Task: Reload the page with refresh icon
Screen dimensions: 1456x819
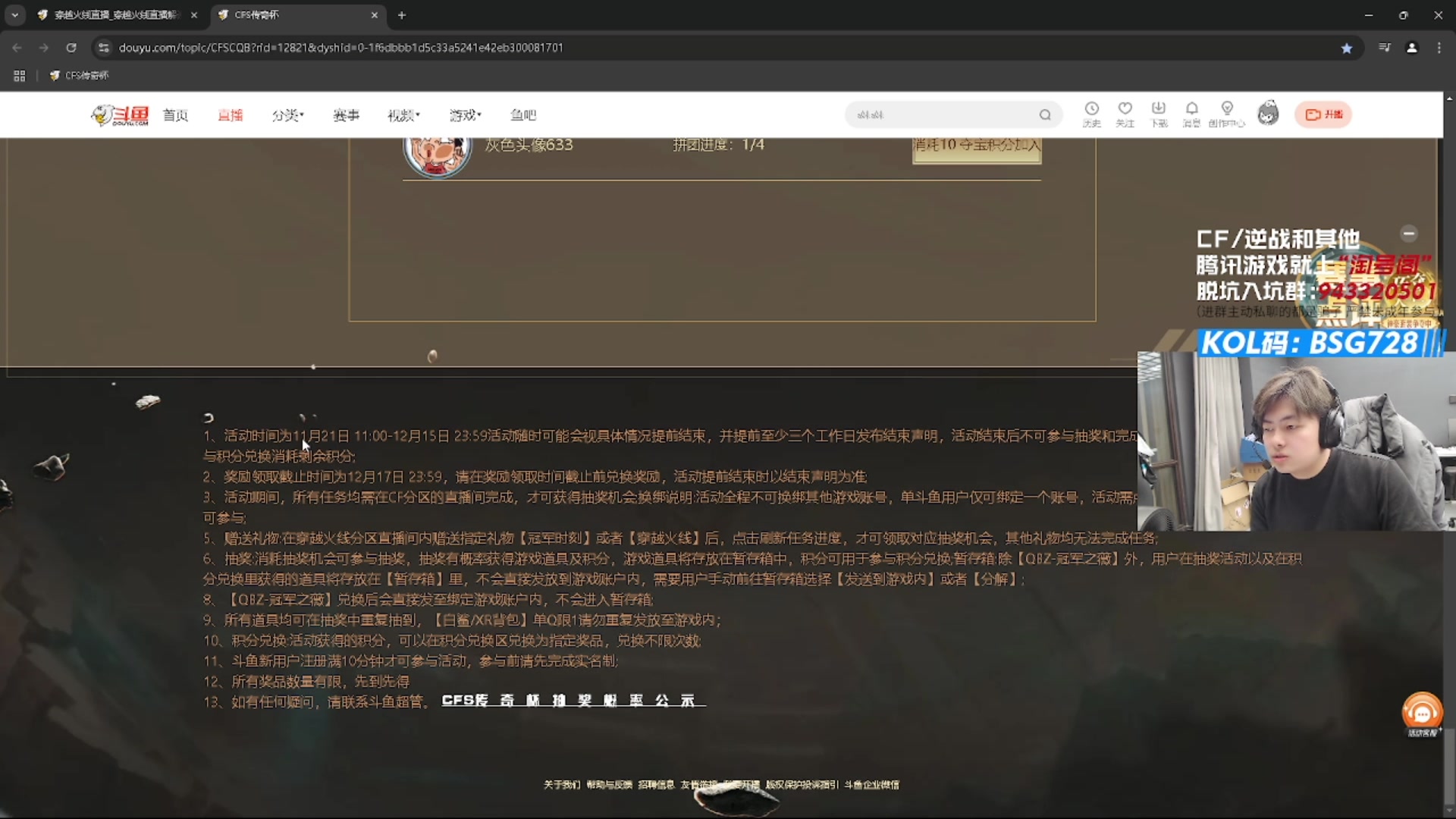Action: [x=71, y=48]
